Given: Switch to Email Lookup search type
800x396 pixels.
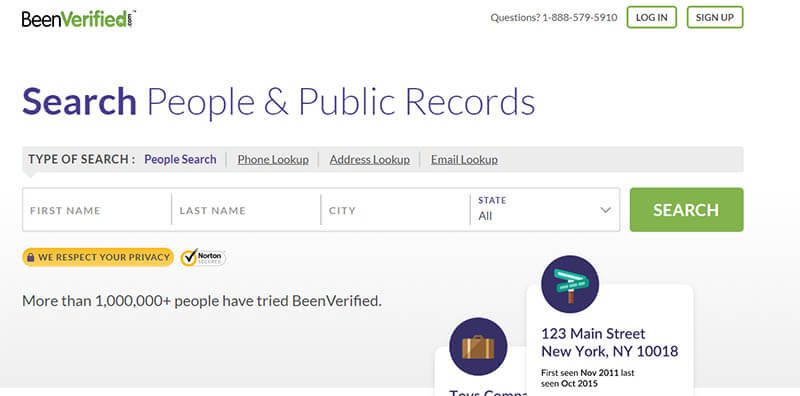Looking at the screenshot, I should point(464,160).
